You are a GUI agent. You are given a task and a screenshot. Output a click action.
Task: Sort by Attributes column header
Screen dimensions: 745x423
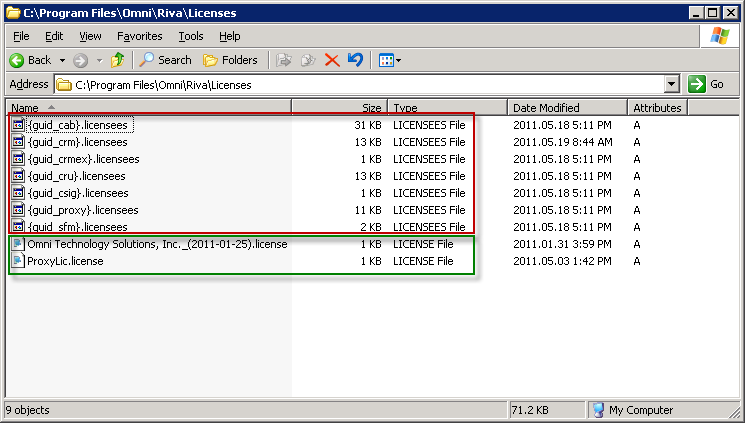[x=658, y=108]
